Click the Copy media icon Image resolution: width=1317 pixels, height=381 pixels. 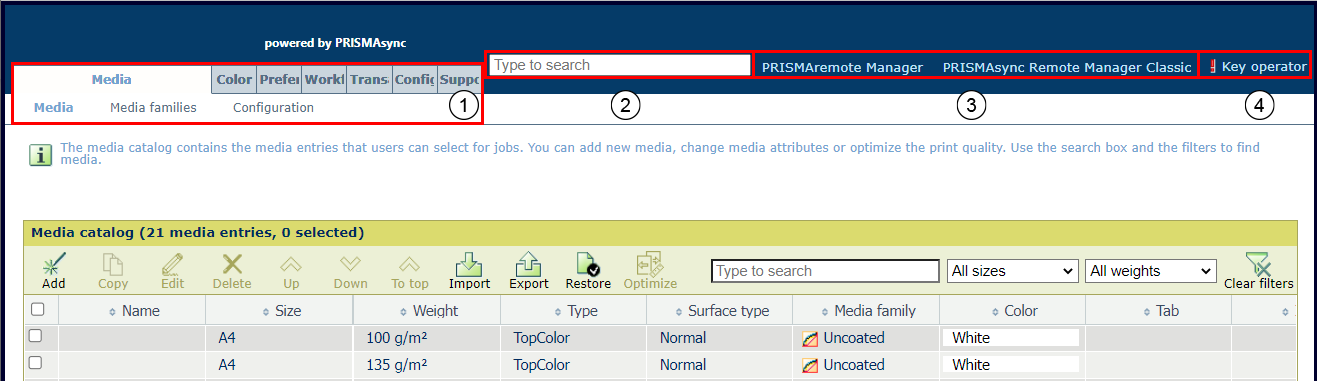point(113,264)
